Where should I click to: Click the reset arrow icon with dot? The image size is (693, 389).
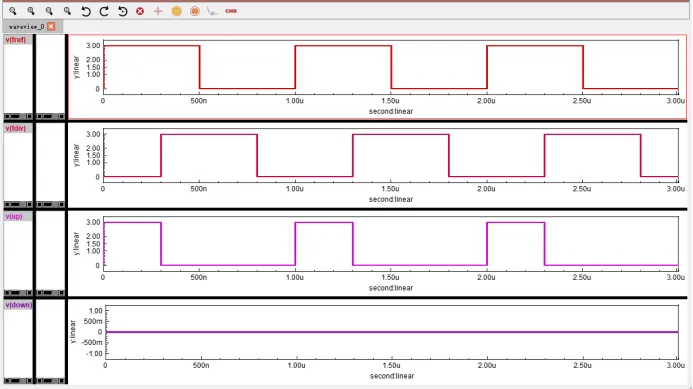[x=122, y=11]
